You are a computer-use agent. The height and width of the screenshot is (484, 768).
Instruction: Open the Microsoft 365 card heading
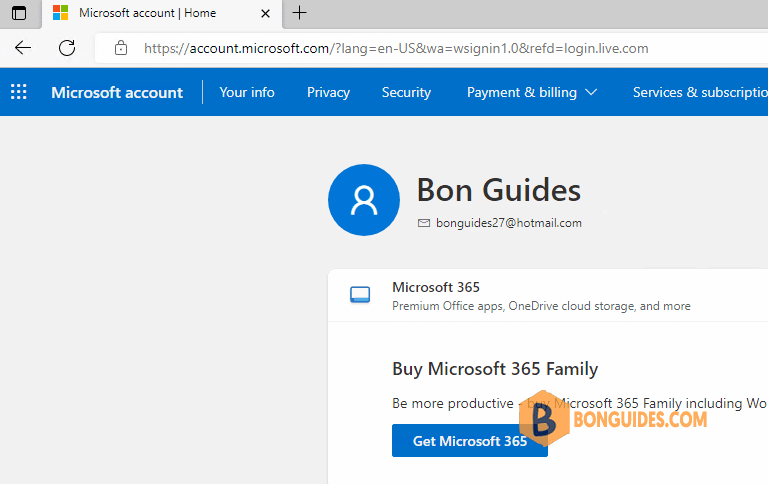[x=436, y=287]
